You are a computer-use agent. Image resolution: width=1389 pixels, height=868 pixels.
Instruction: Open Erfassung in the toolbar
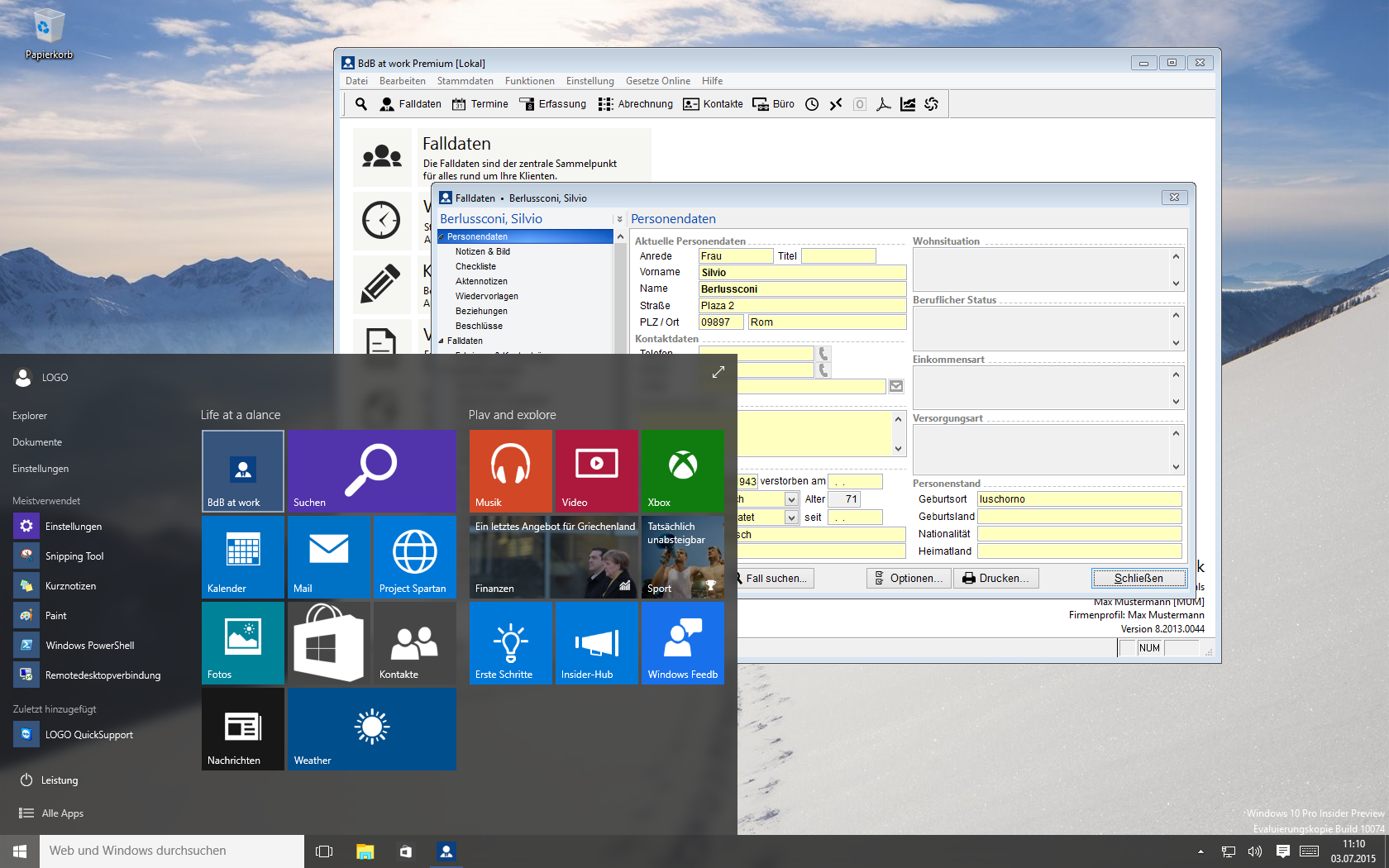click(553, 104)
